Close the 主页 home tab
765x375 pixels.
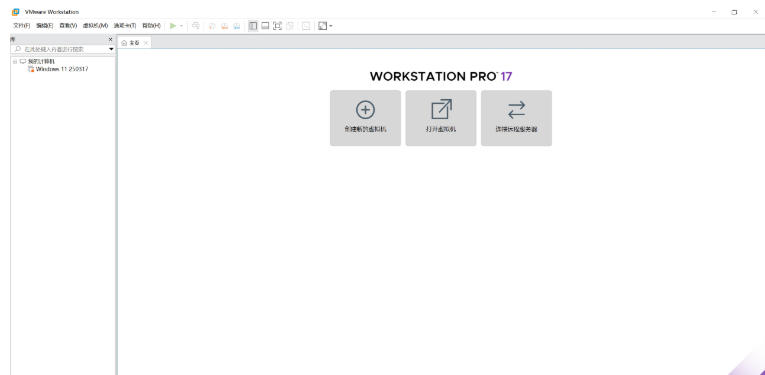click(145, 43)
